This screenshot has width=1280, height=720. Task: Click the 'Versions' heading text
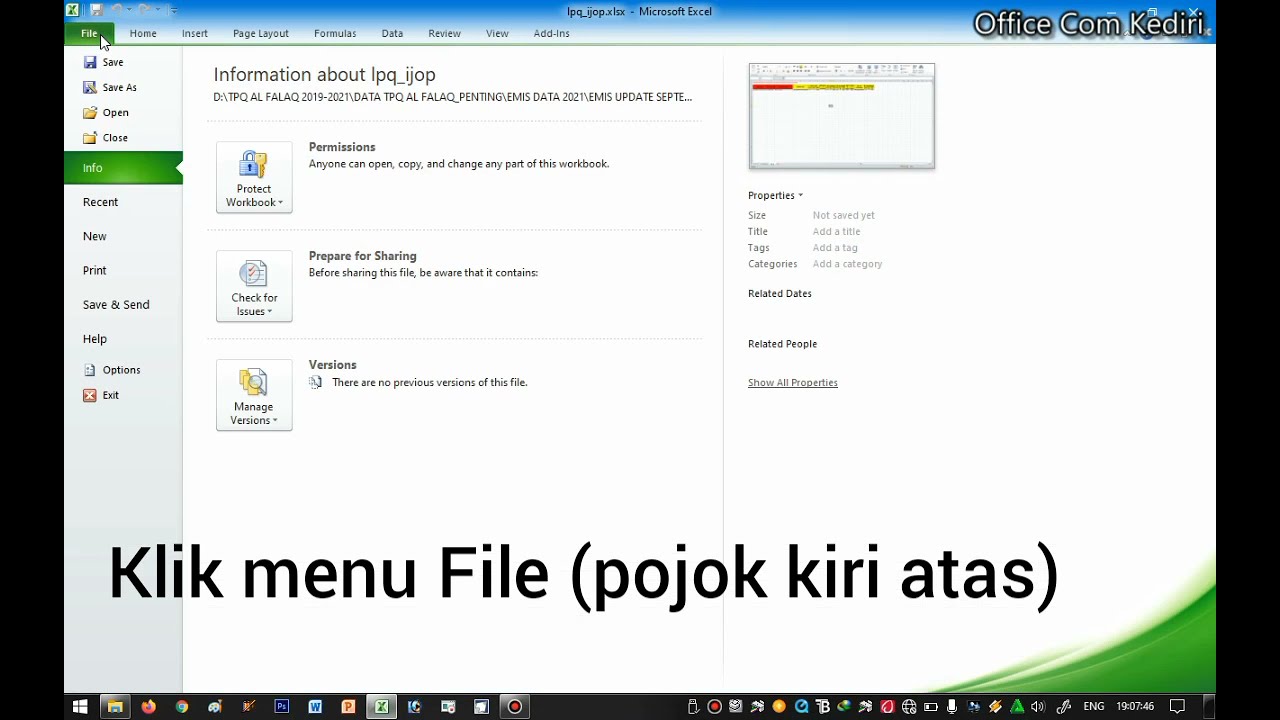pos(333,365)
